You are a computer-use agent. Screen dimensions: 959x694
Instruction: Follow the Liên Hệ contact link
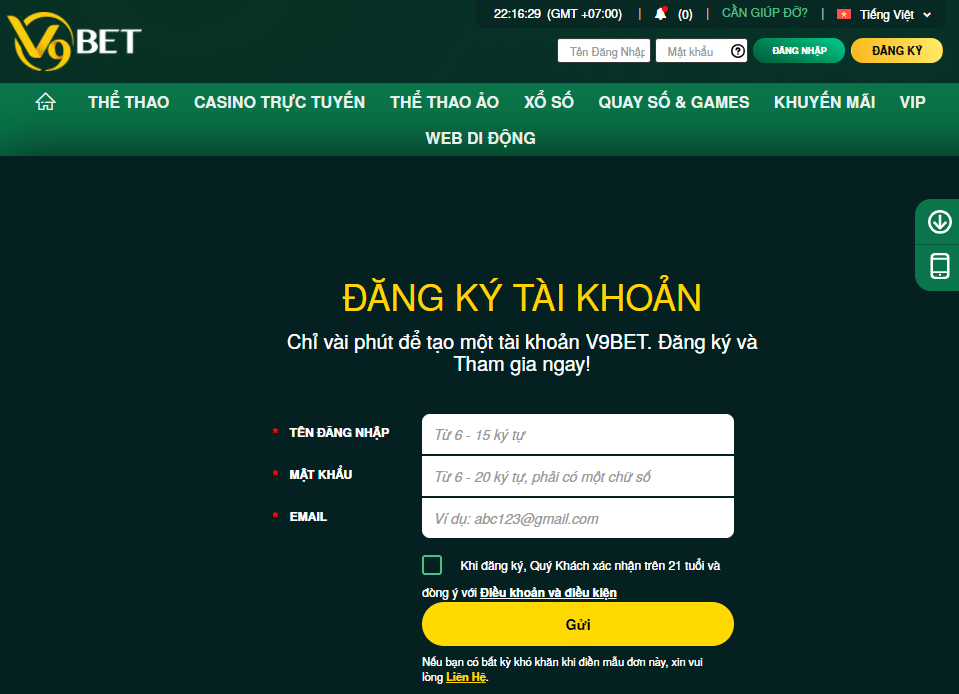pos(465,677)
